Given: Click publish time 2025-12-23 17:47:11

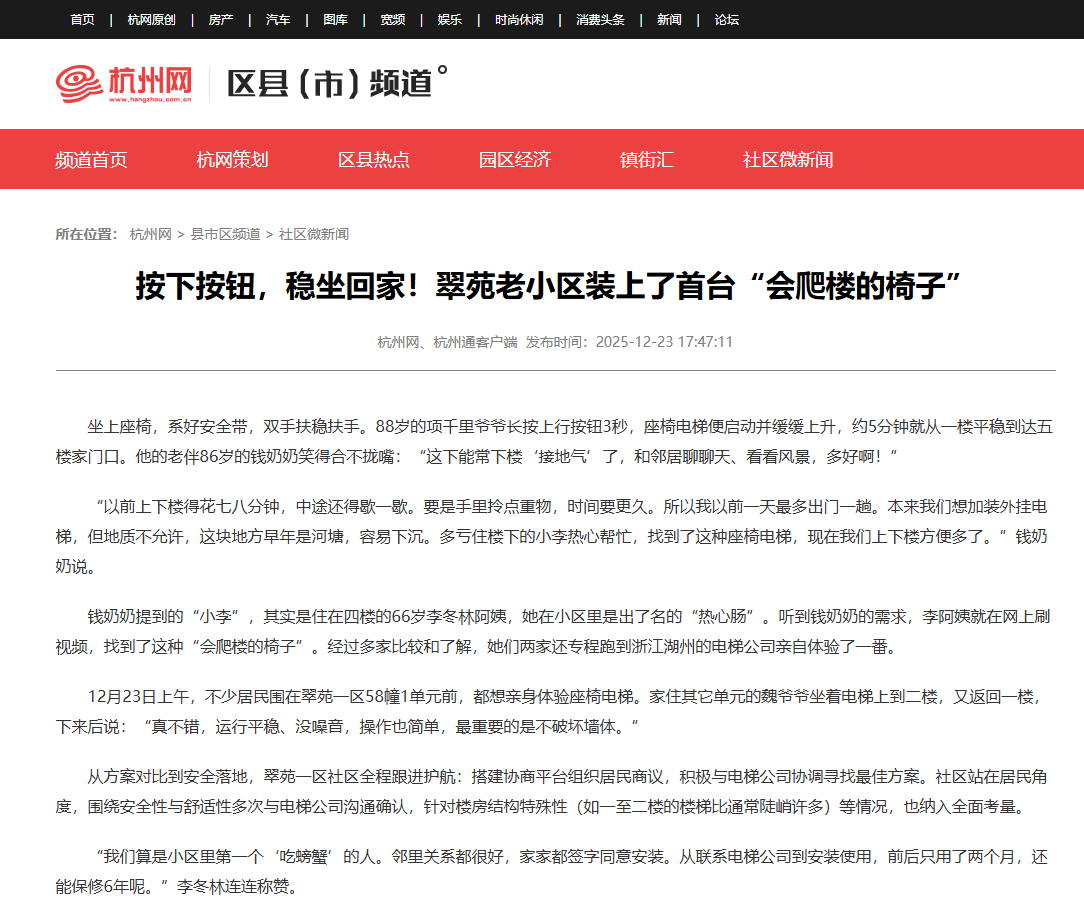Looking at the screenshot, I should 664,342.
